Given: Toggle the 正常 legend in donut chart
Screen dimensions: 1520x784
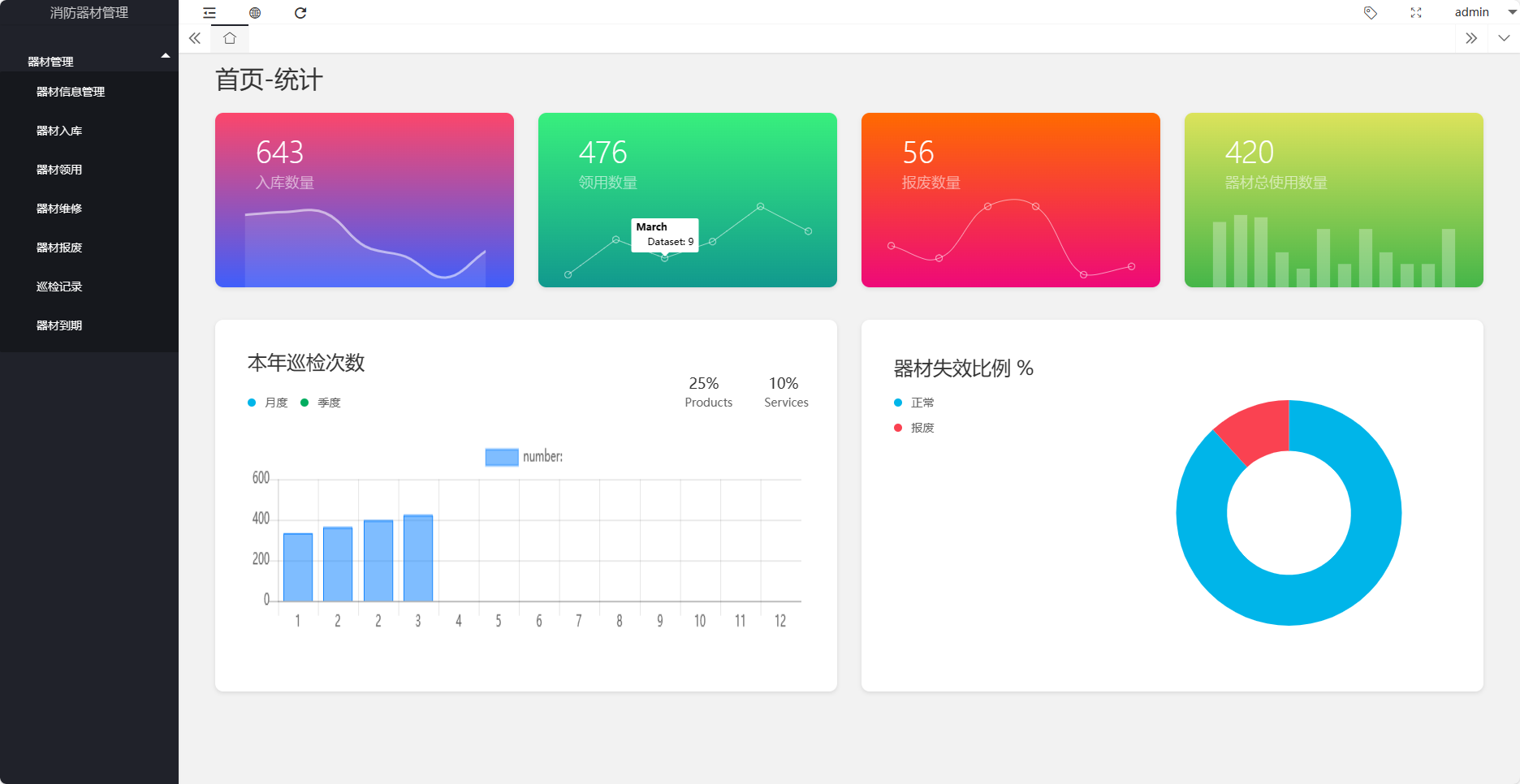Looking at the screenshot, I should [914, 403].
